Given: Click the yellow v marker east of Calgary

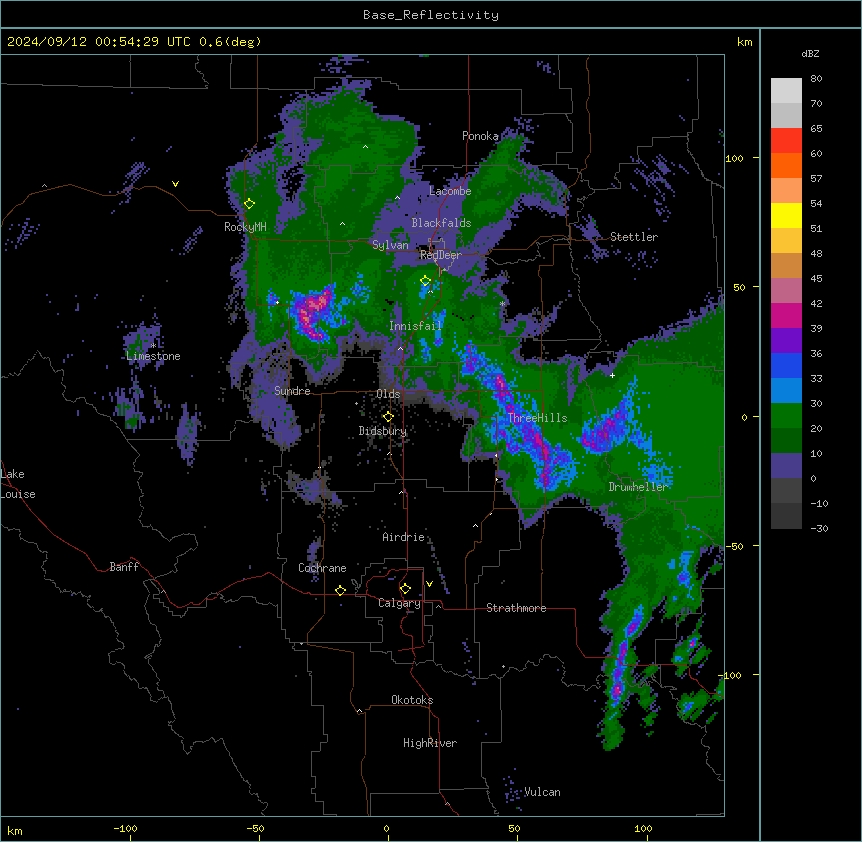Looking at the screenshot, I should pos(429,584).
